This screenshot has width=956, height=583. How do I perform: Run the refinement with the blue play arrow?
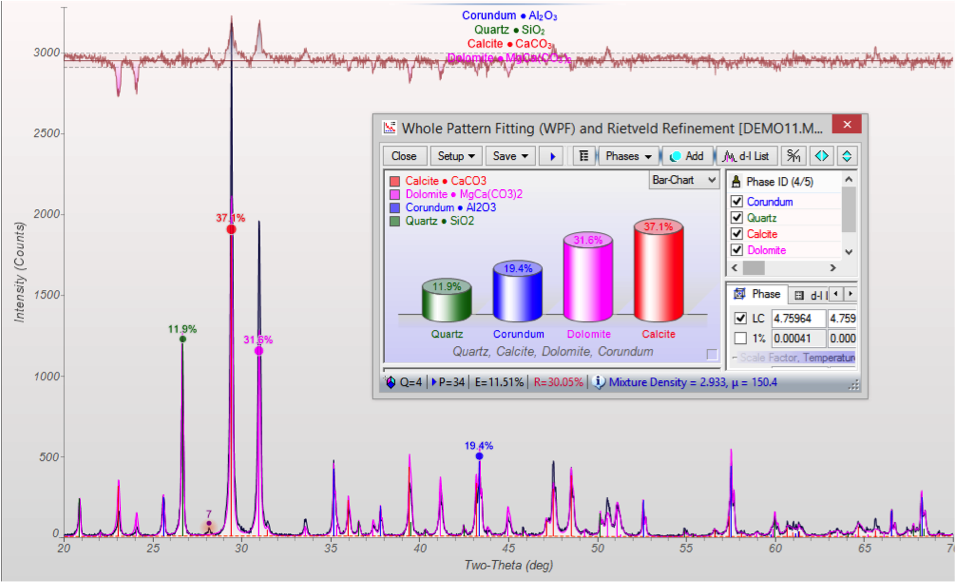pos(551,156)
